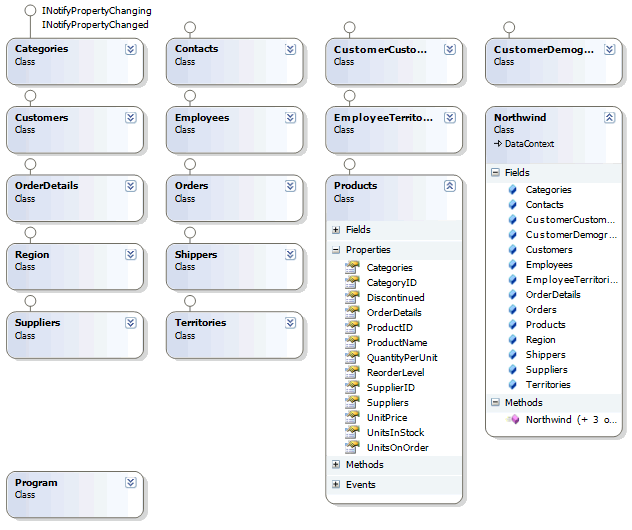
Task: Select the OrderDetails field in Northwind
Action: [x=553, y=294]
